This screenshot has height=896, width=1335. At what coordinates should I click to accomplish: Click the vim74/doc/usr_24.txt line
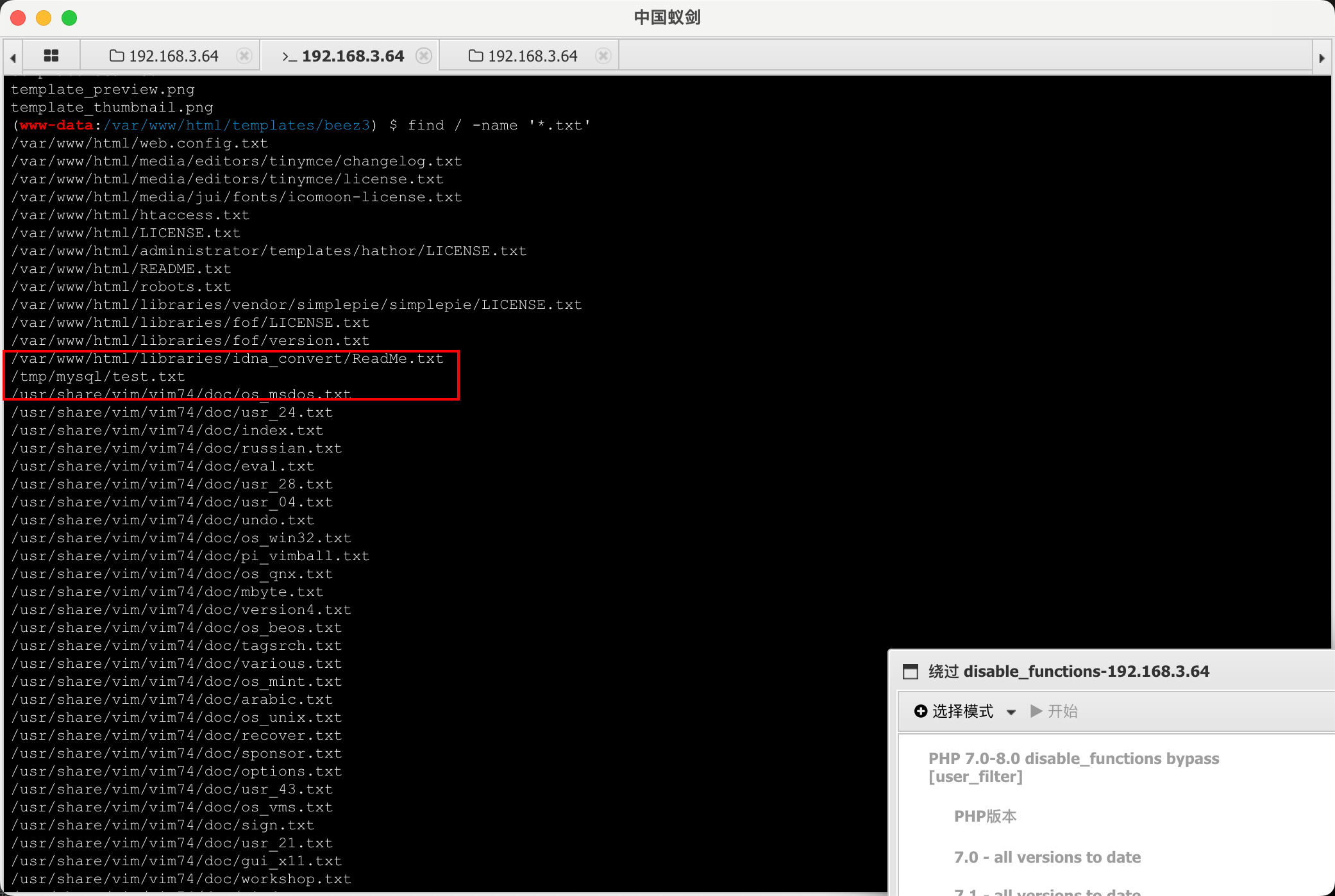point(172,412)
